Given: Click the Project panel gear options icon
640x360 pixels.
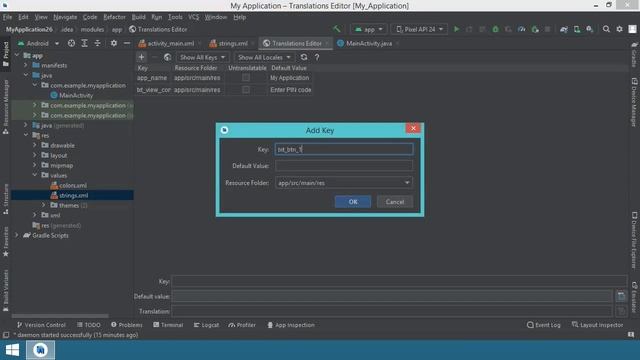Looking at the screenshot, I should click(x=113, y=43).
